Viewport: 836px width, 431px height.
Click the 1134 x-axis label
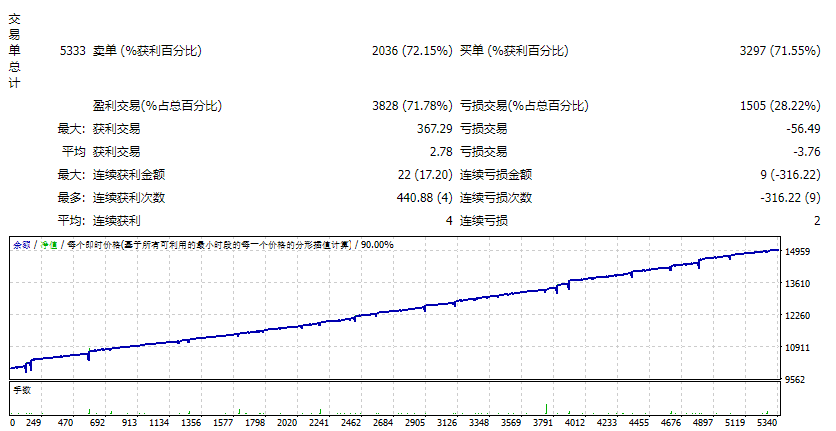click(x=158, y=422)
